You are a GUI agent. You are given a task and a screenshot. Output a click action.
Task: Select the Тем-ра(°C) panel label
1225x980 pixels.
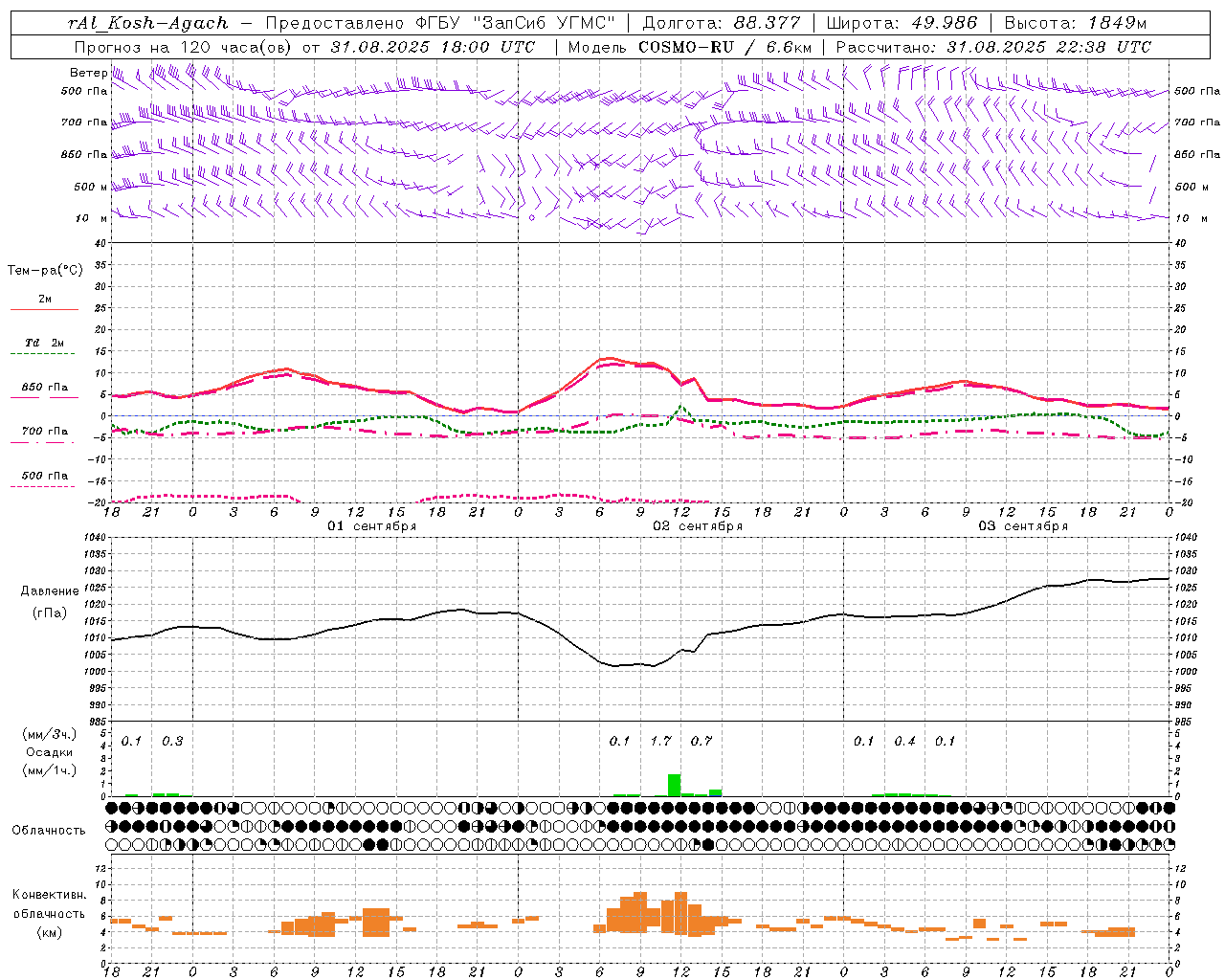(45, 271)
